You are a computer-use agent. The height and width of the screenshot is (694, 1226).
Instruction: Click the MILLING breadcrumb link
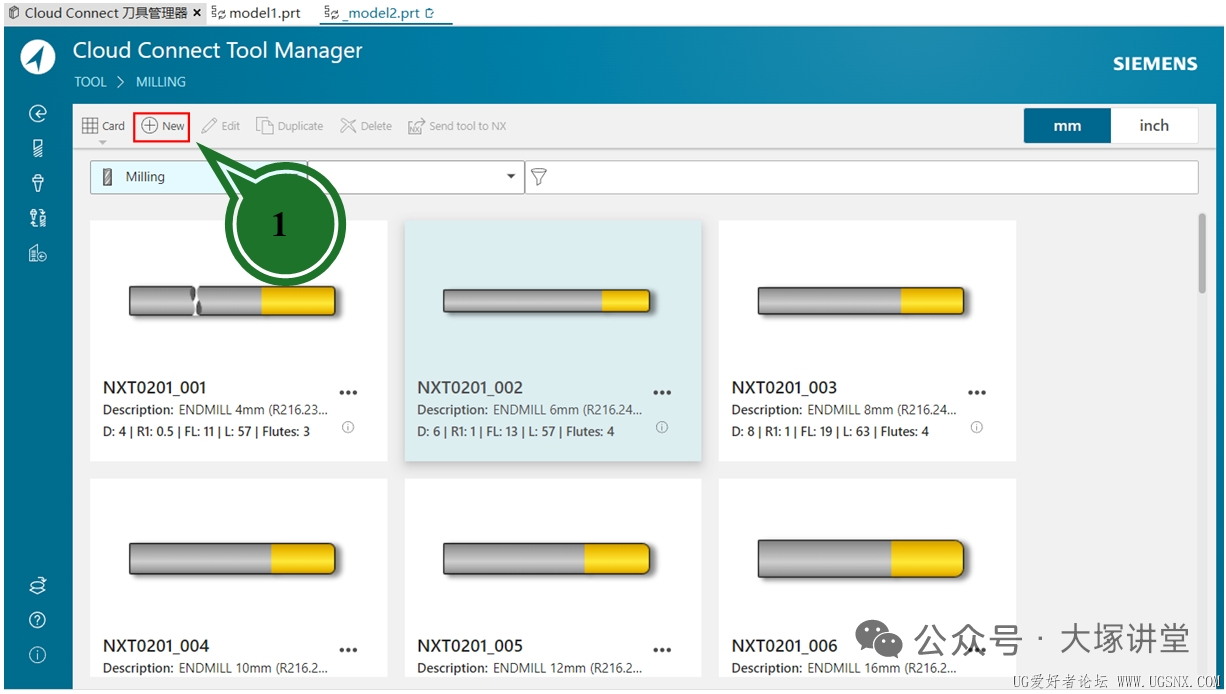tap(161, 82)
